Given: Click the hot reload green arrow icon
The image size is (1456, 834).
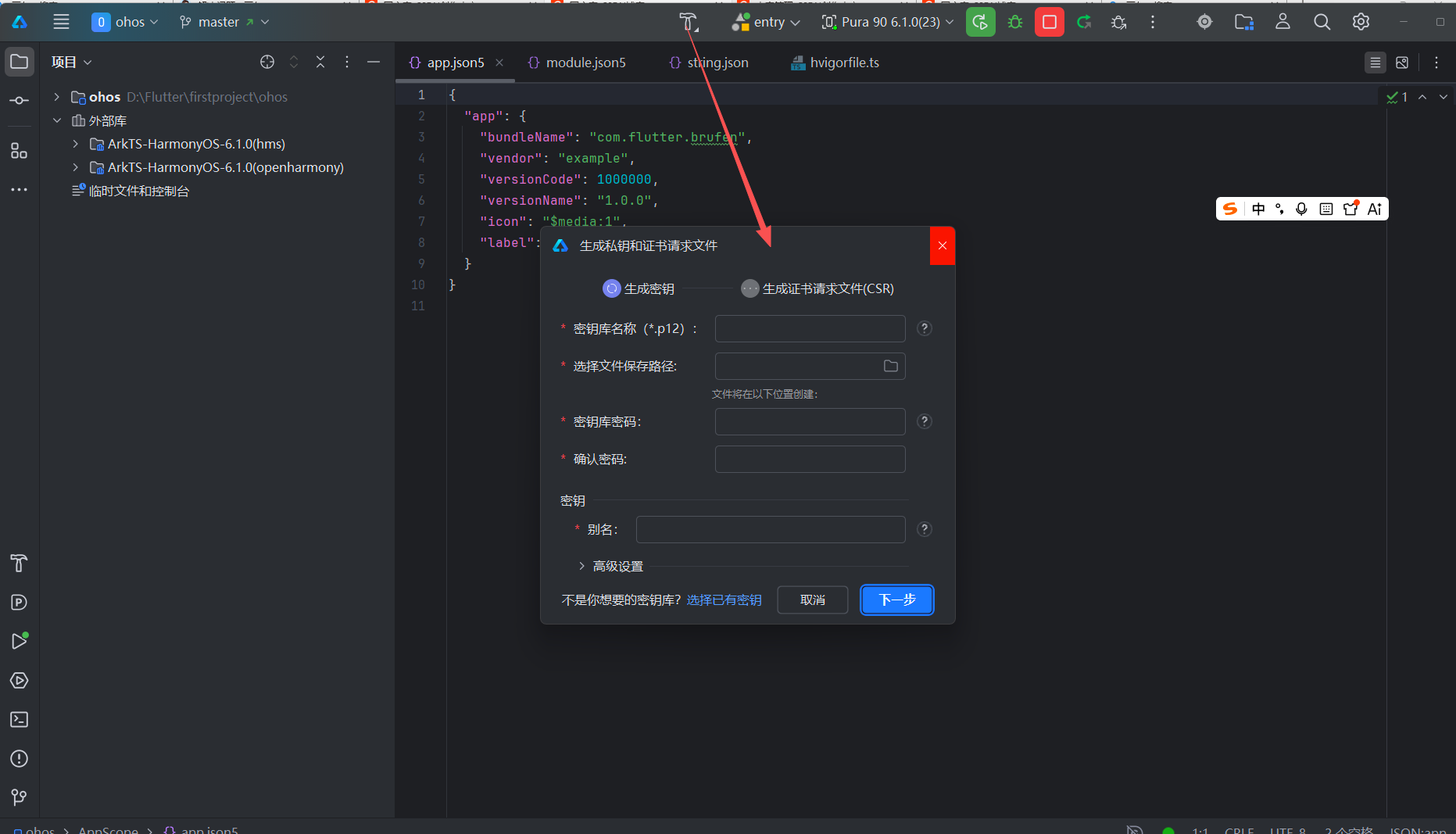Looking at the screenshot, I should [1084, 22].
